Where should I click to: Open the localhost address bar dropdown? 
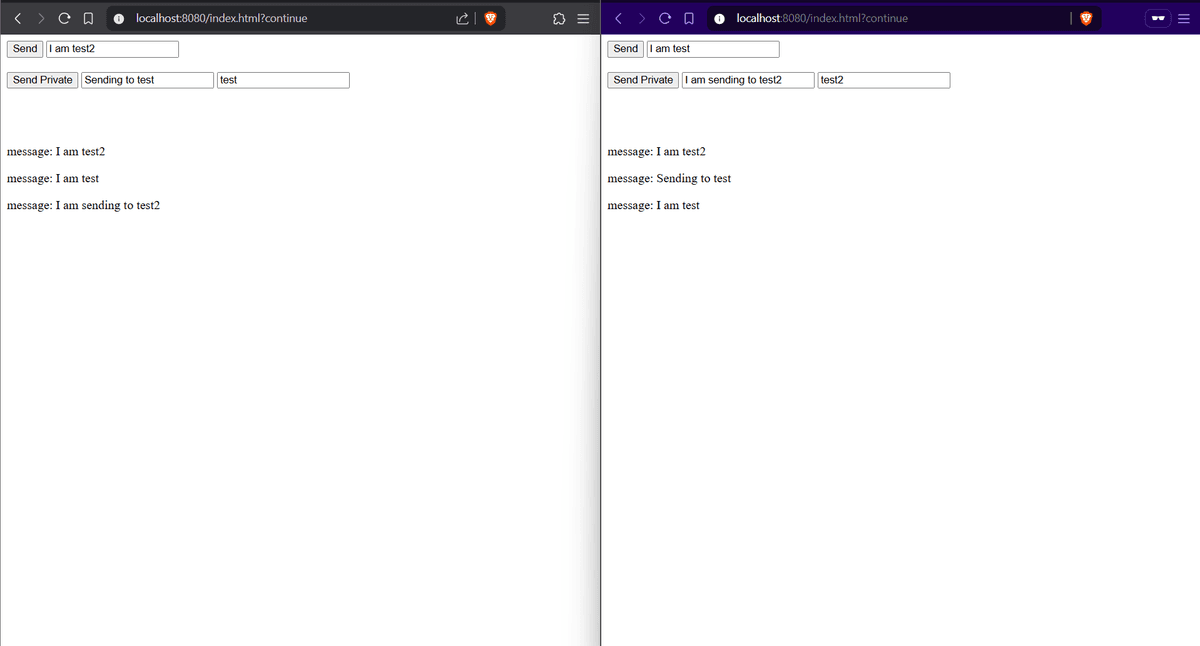[x=250, y=17]
